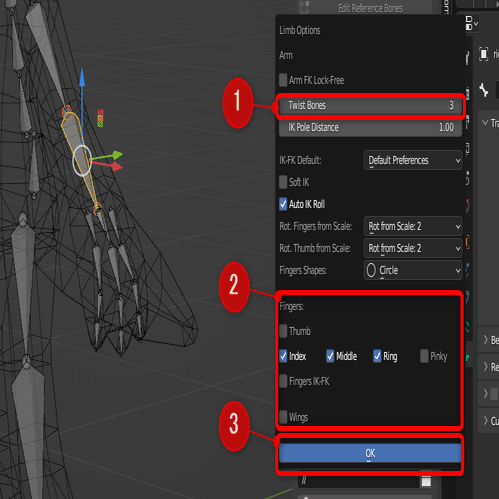
Task: Collapse the Transform panel chevron
Action: pos(485,123)
